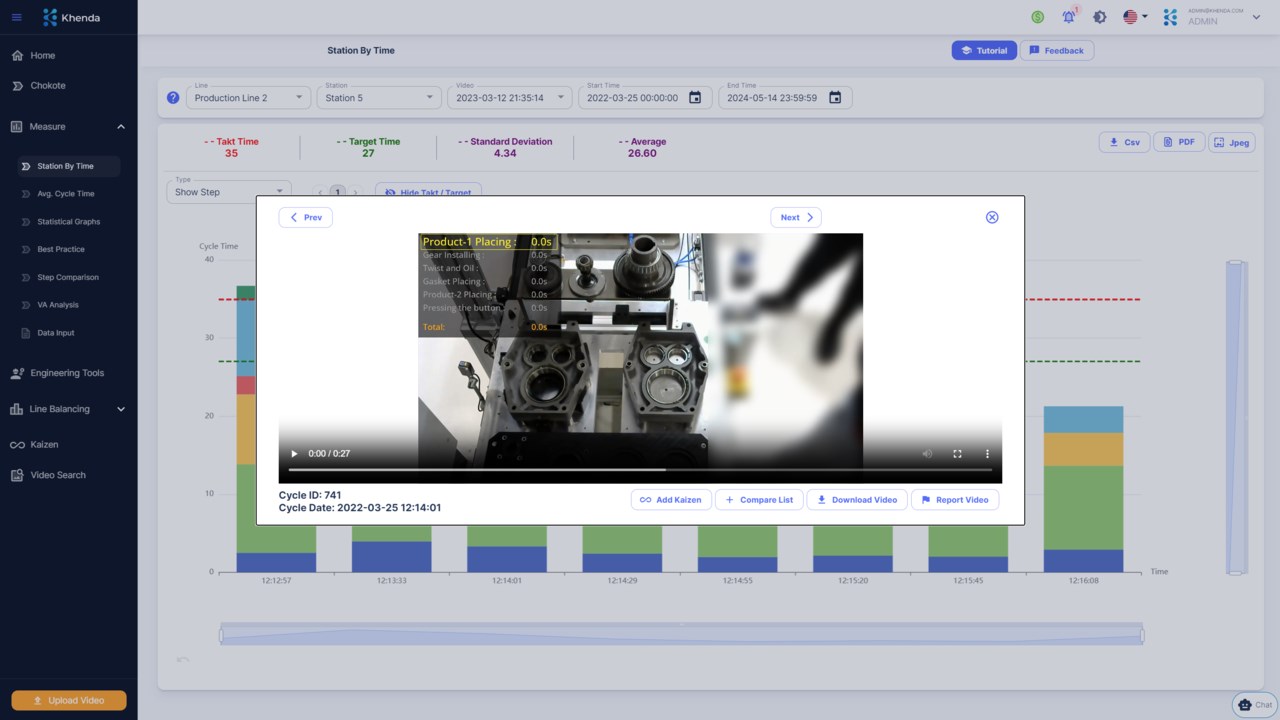The height and width of the screenshot is (720, 1280).
Task: Open the Kaizen sidebar item
Action: tap(44, 444)
